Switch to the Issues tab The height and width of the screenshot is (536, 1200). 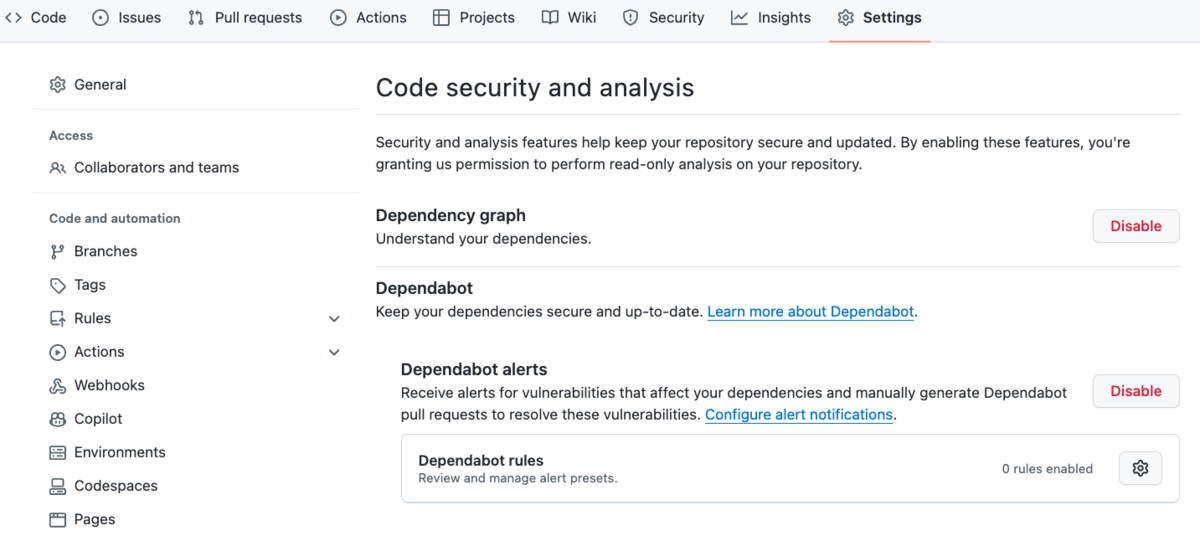pos(126,17)
